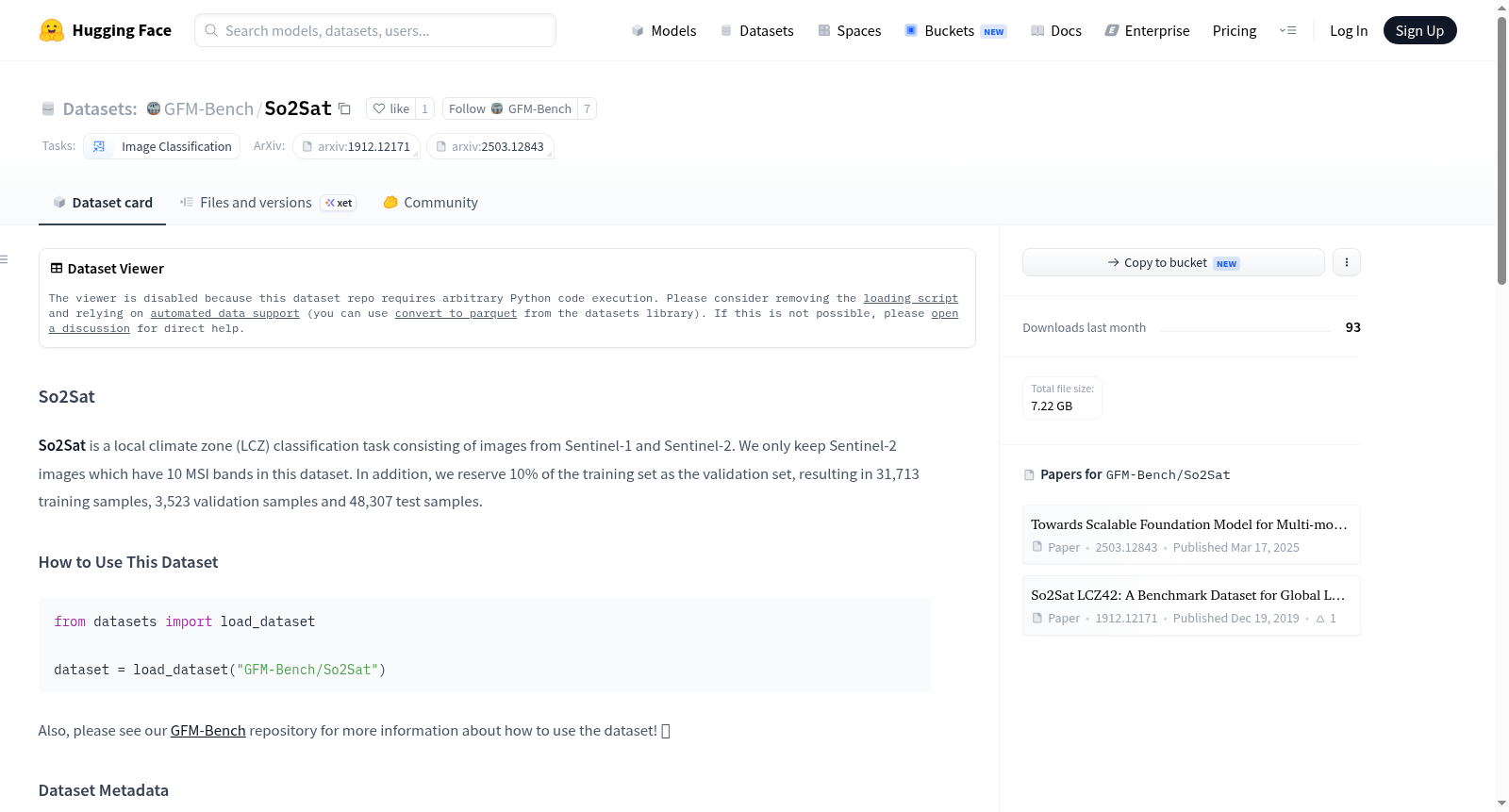The width and height of the screenshot is (1509, 812).
Task: Open Buckets in the navigation bar
Action: tap(955, 31)
